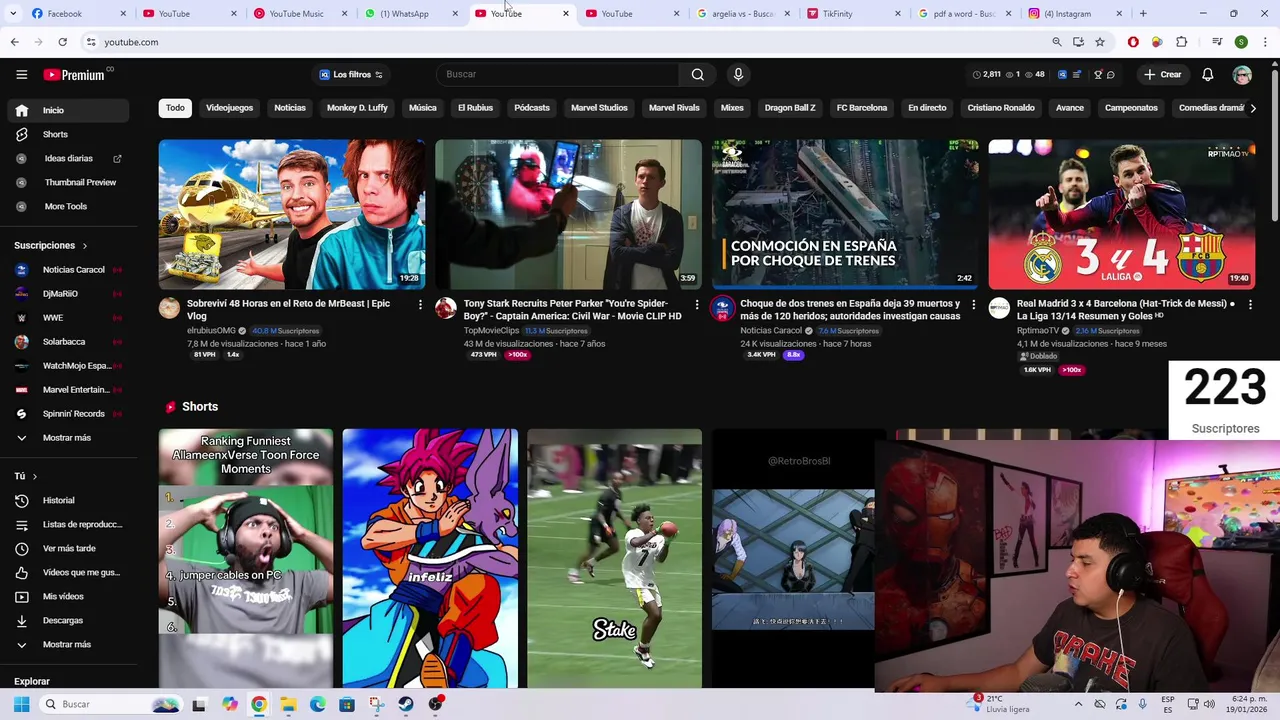Image resolution: width=1280 pixels, height=720 pixels.
Task: Select the Monkey D. Luffy chip
Action: click(357, 108)
